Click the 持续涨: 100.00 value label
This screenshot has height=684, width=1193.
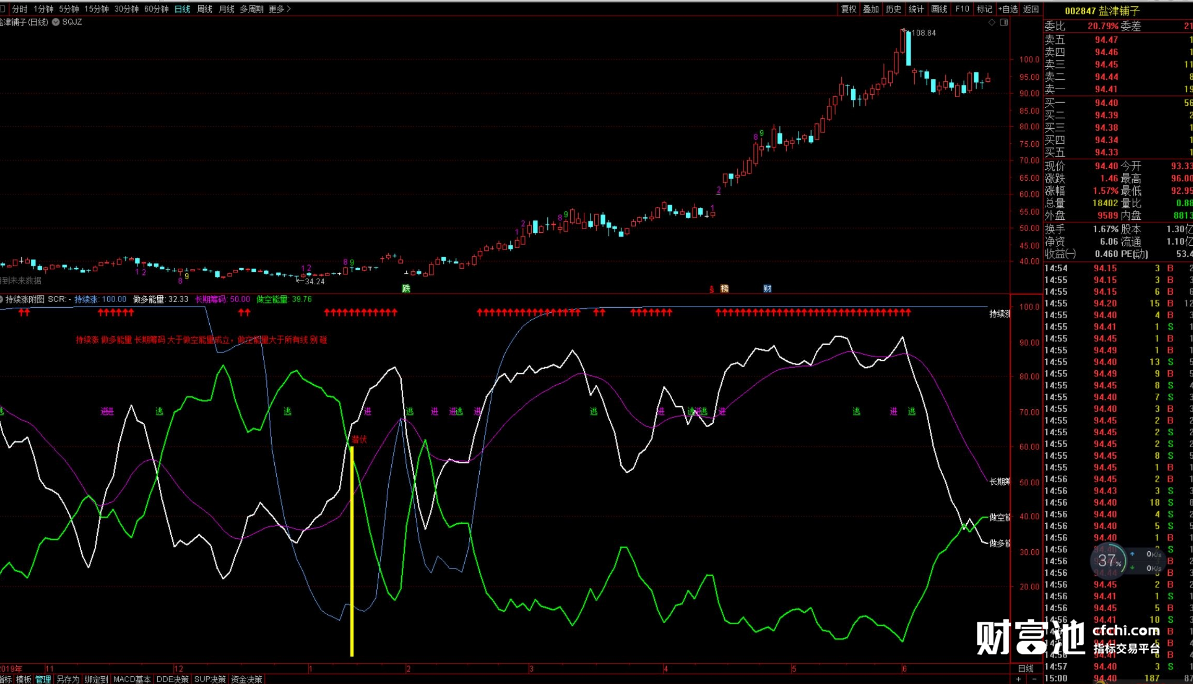[x=100, y=299]
